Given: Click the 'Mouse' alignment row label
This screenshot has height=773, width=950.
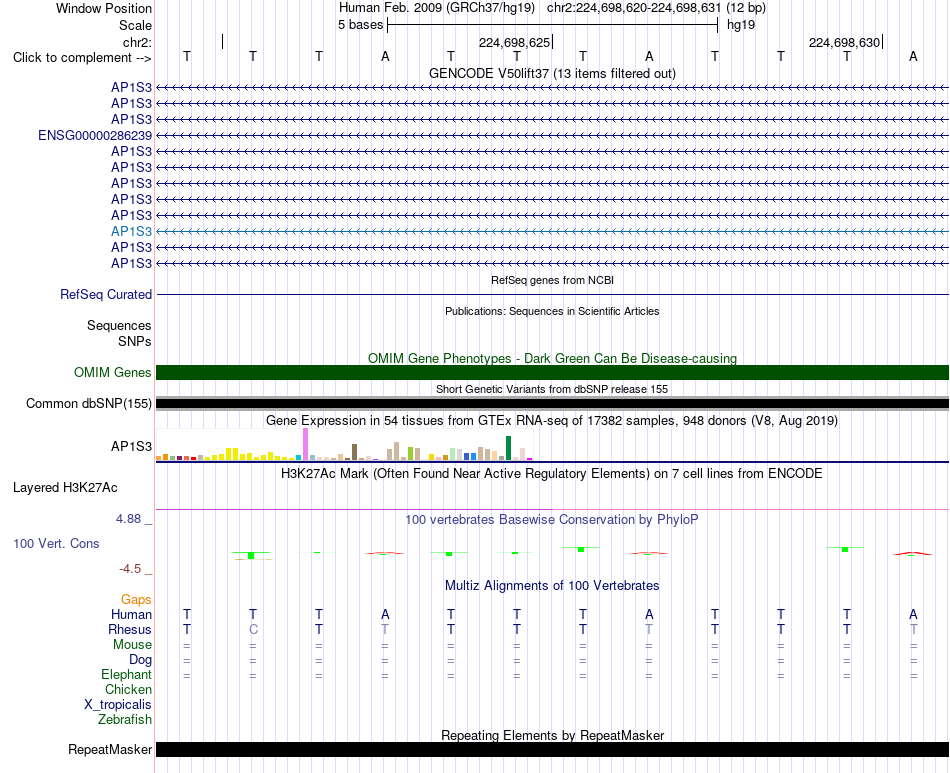Looking at the screenshot, I should point(132,645).
